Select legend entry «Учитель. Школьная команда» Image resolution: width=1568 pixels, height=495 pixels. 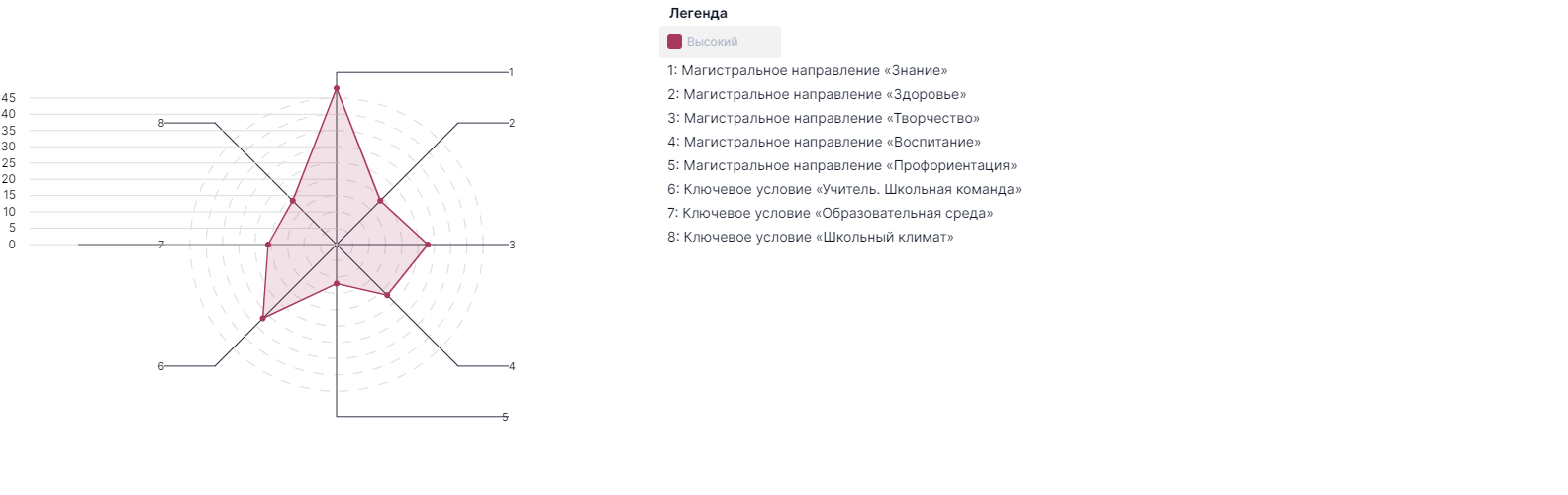click(844, 190)
